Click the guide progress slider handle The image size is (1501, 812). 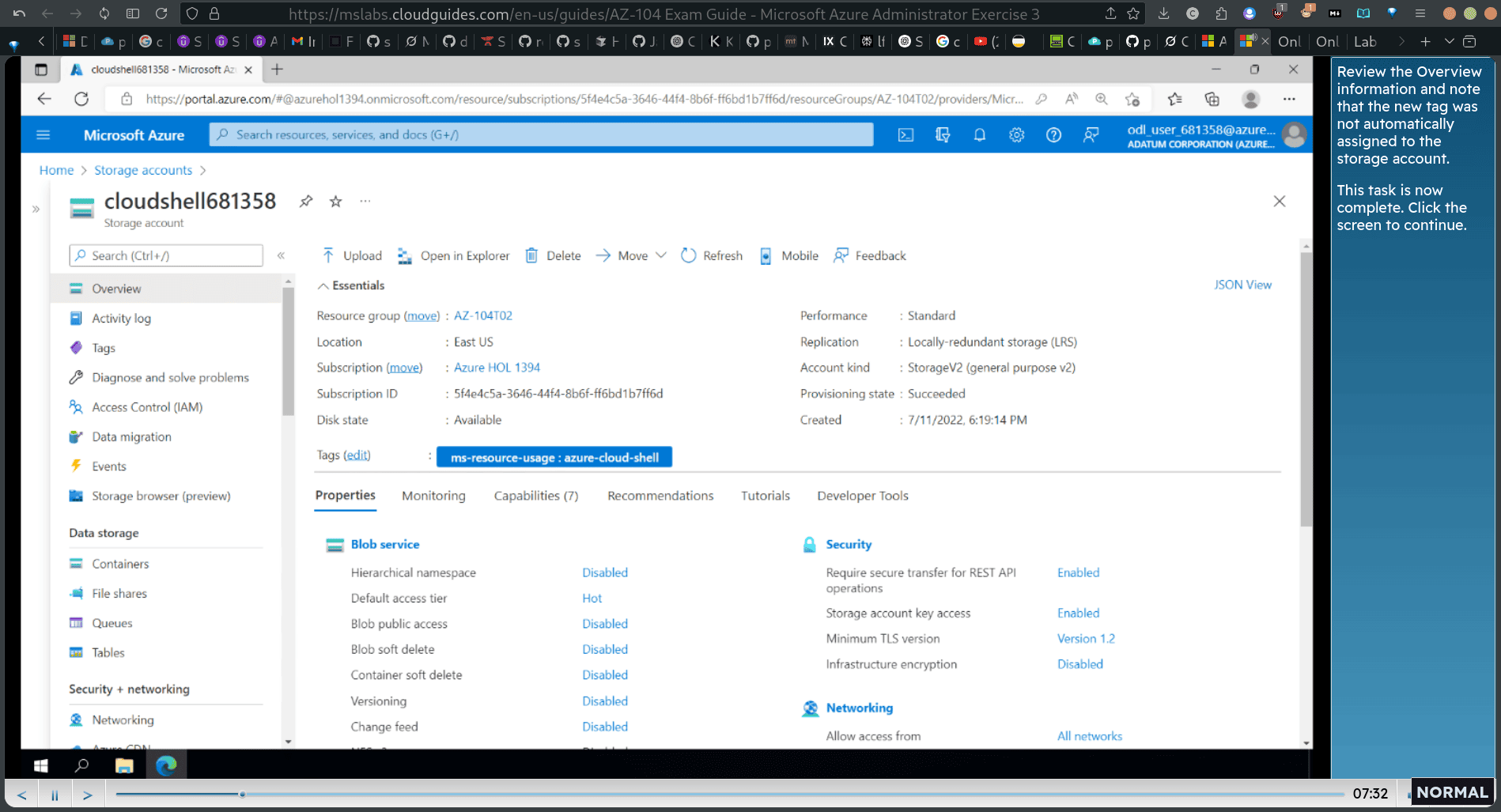click(x=242, y=794)
